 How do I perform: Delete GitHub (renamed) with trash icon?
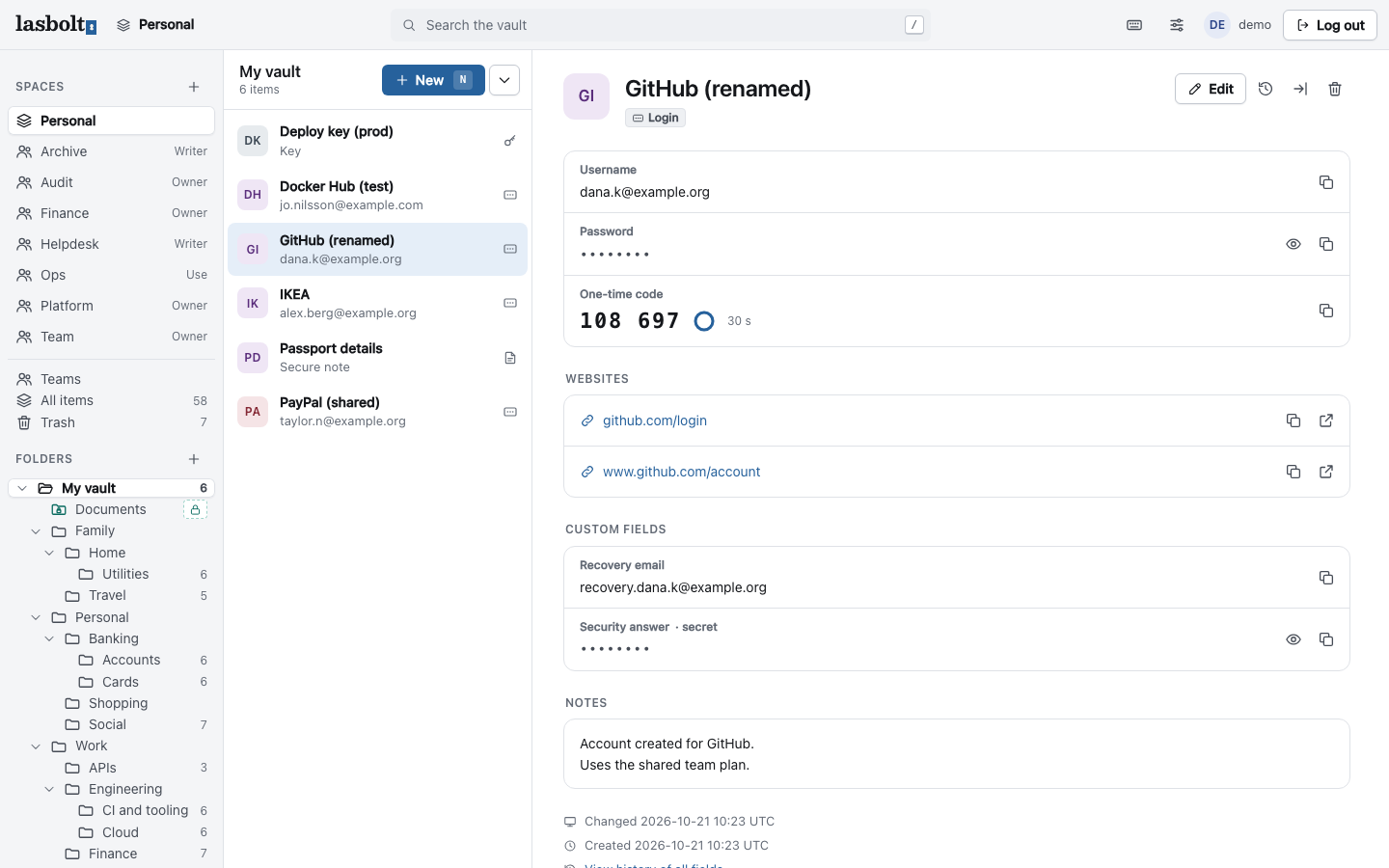[x=1335, y=89]
